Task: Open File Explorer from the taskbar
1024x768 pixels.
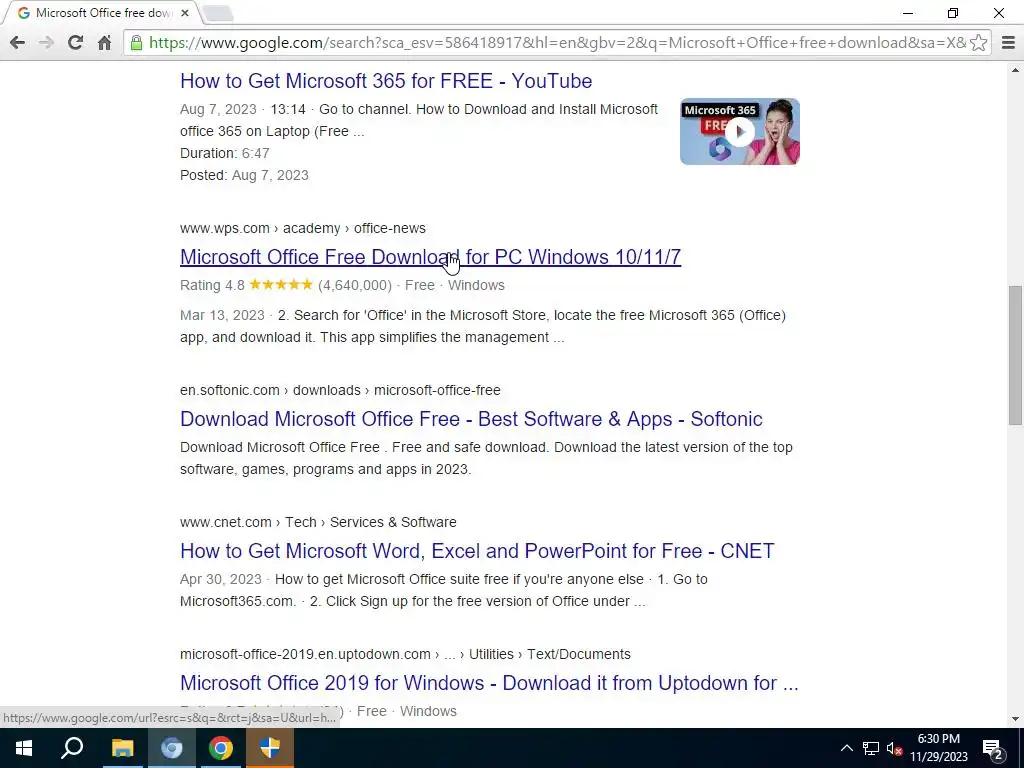Action: point(121,748)
